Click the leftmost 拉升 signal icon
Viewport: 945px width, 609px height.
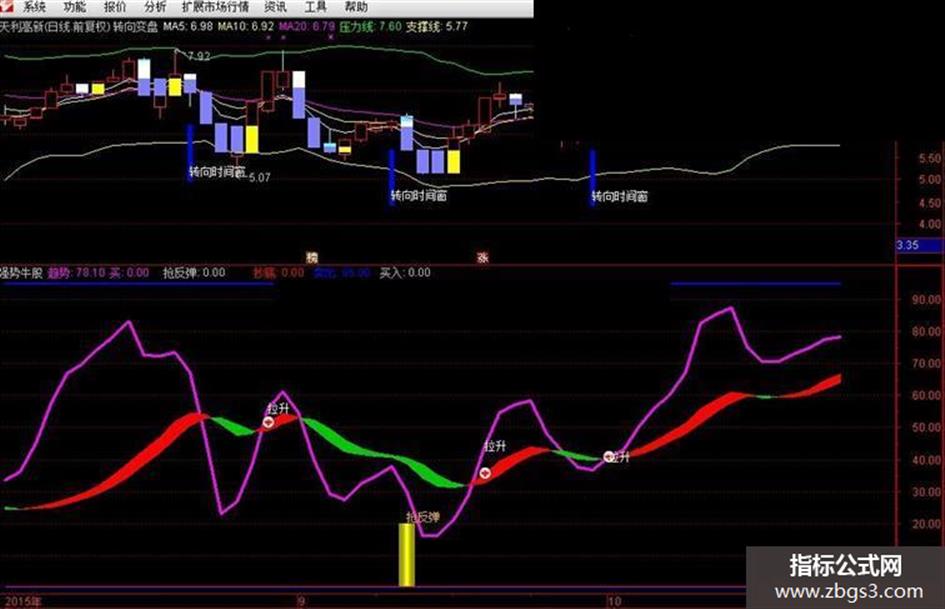pyautogui.click(x=269, y=422)
